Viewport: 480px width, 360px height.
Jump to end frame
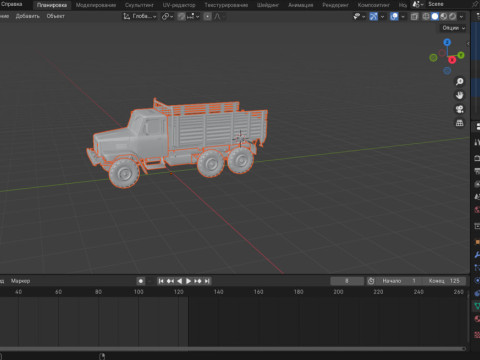click(207, 281)
